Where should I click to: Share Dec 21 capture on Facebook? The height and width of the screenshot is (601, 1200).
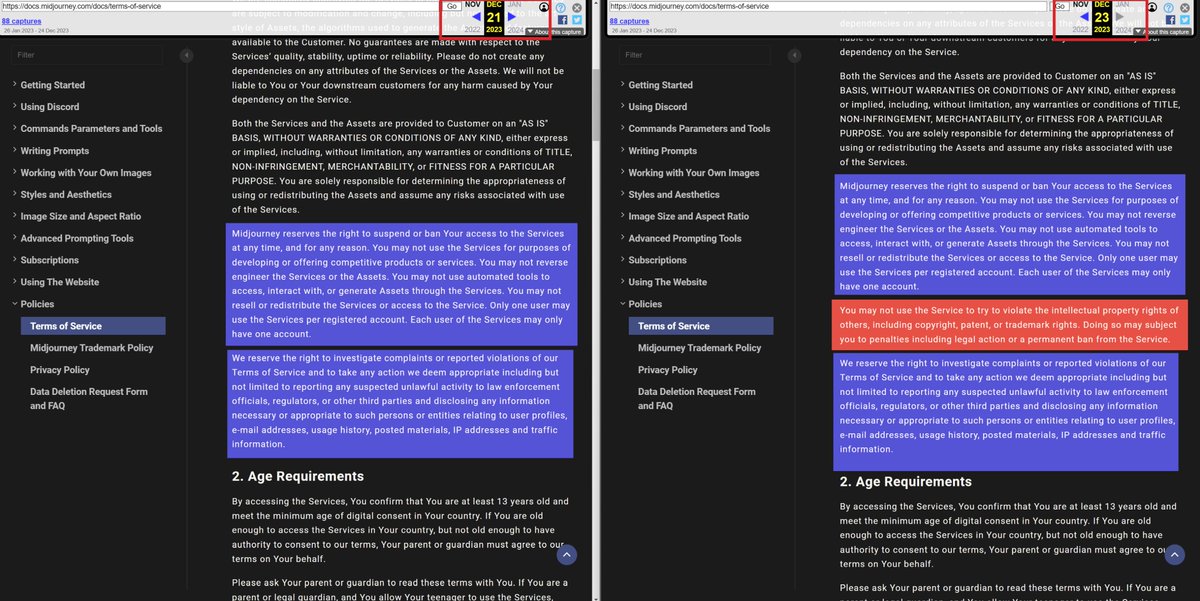tap(562, 20)
